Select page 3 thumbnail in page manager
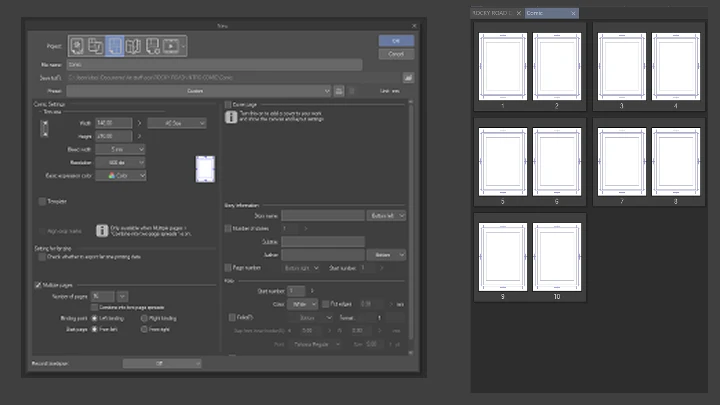This screenshot has width=720, height=405. (x=620, y=66)
